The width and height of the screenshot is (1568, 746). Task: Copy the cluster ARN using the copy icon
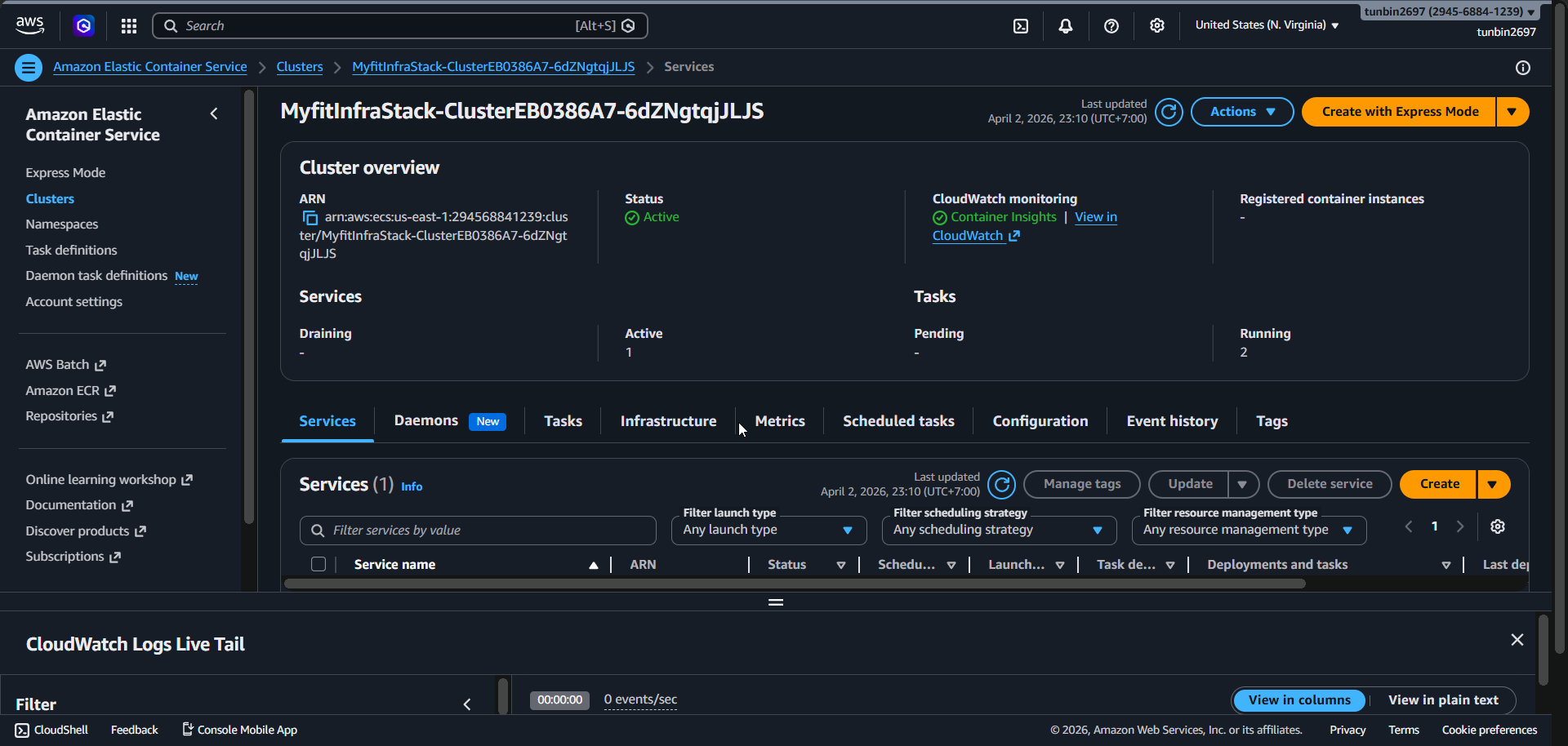tap(309, 217)
